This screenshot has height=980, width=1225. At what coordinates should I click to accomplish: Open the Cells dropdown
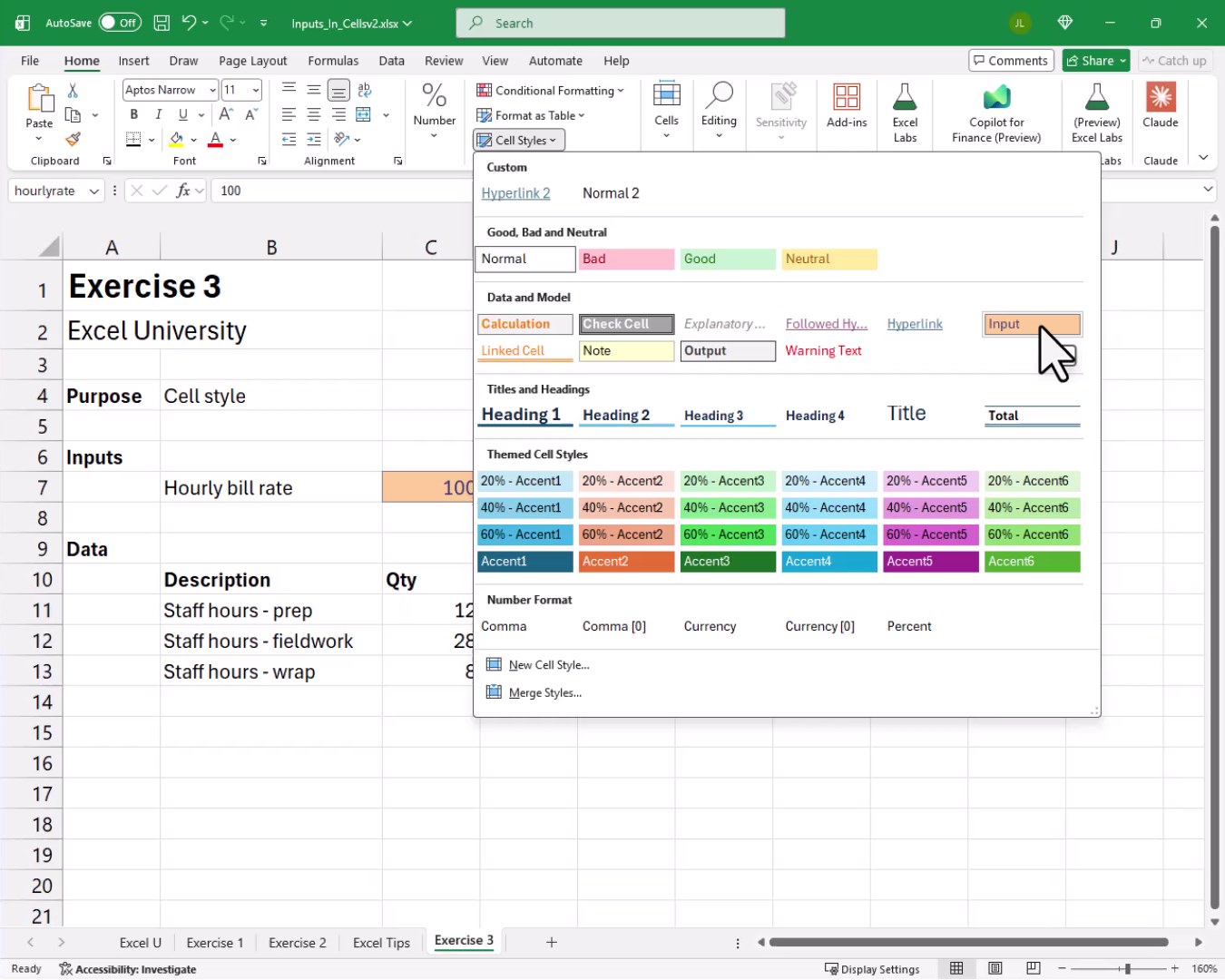point(666,111)
